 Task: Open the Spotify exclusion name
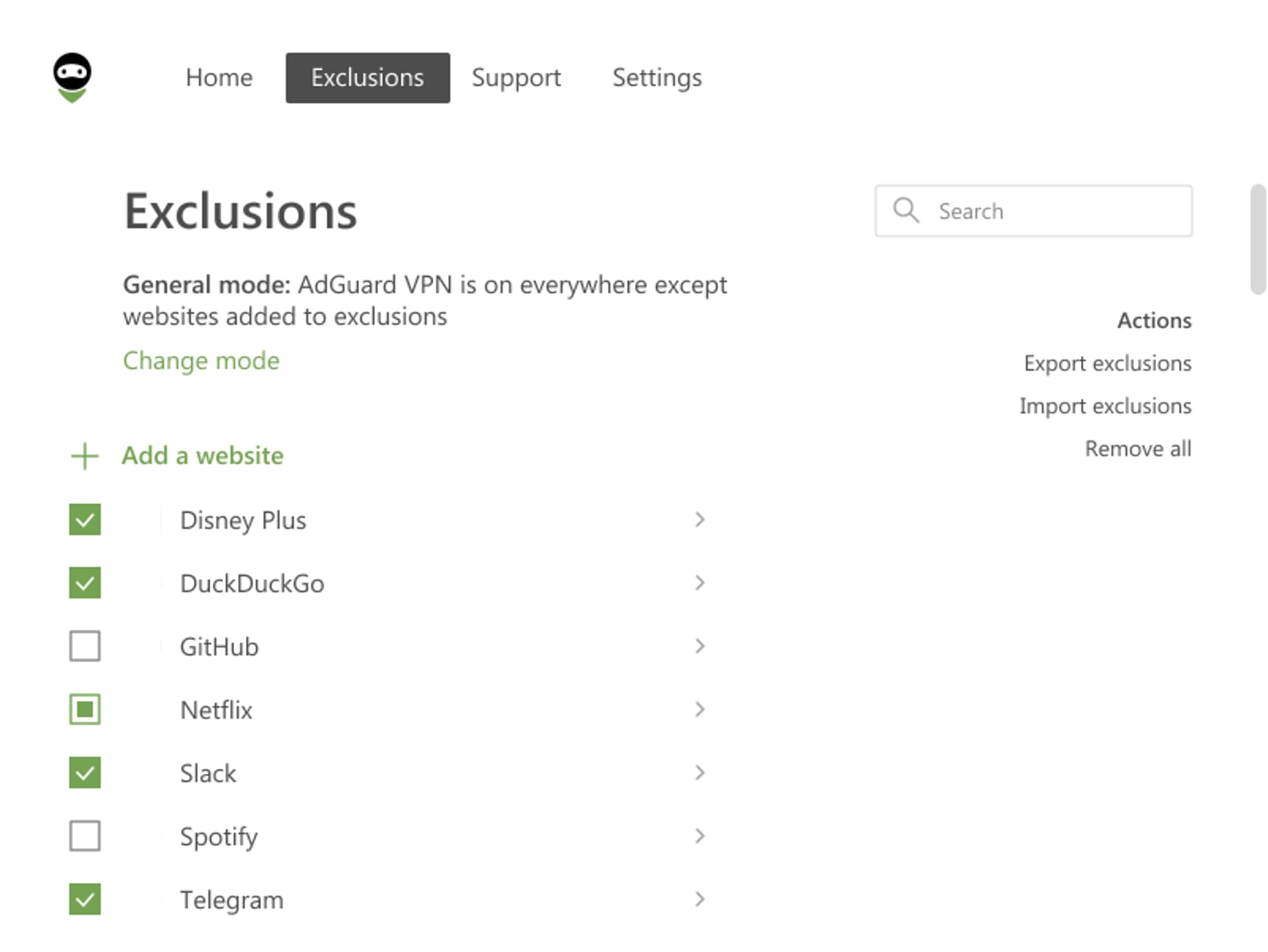click(x=219, y=837)
